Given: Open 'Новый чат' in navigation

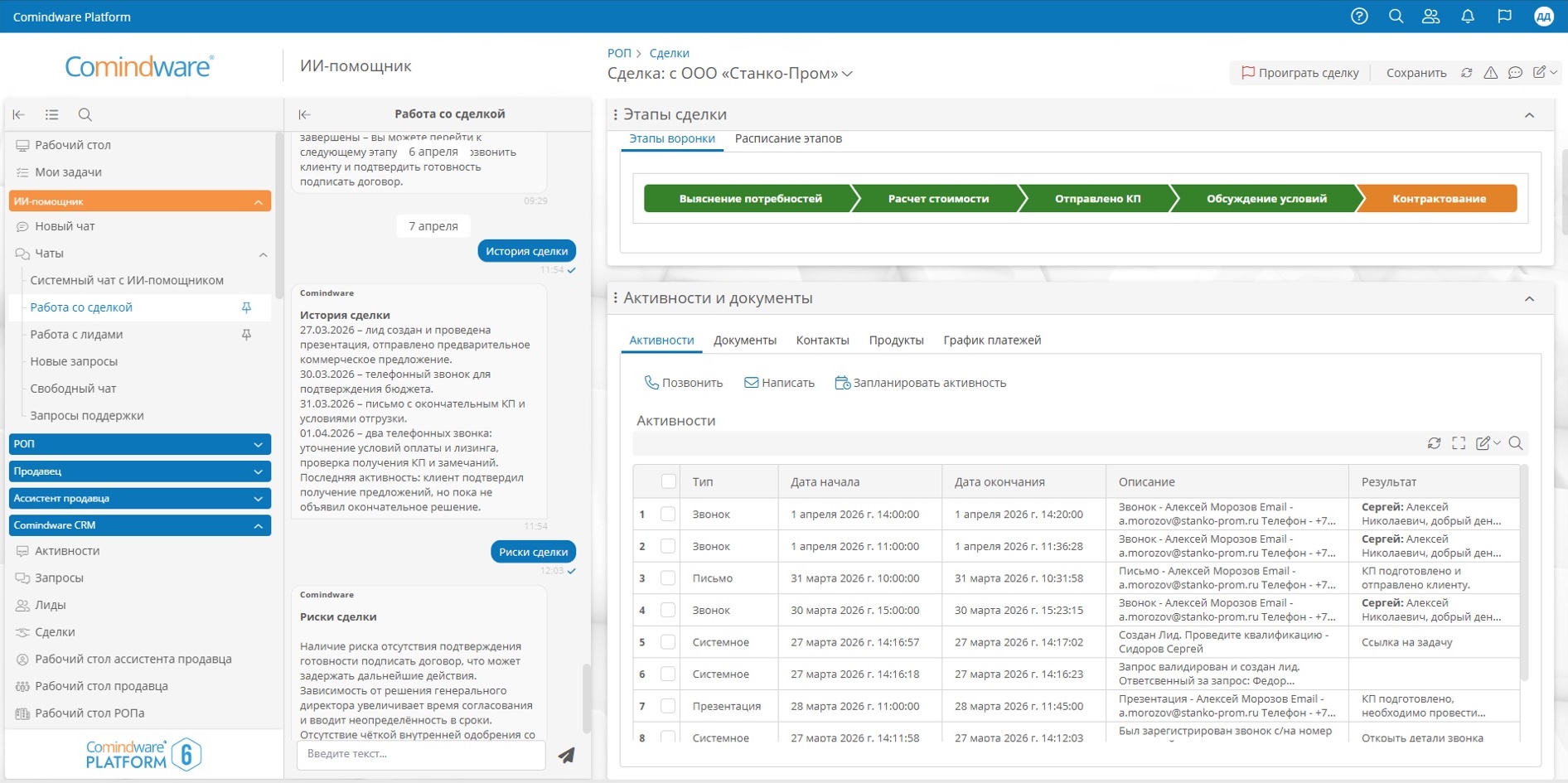Looking at the screenshot, I should (65, 226).
